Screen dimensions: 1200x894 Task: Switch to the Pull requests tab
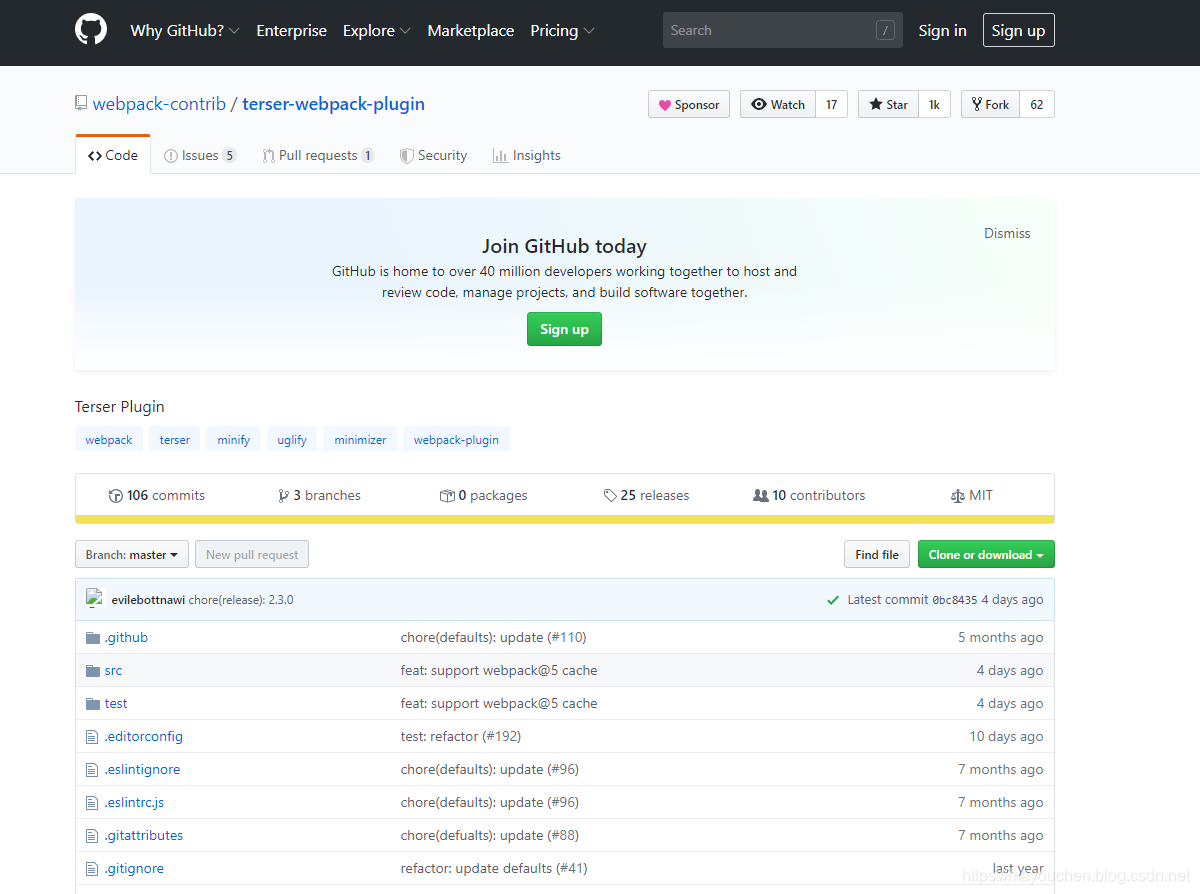click(318, 155)
